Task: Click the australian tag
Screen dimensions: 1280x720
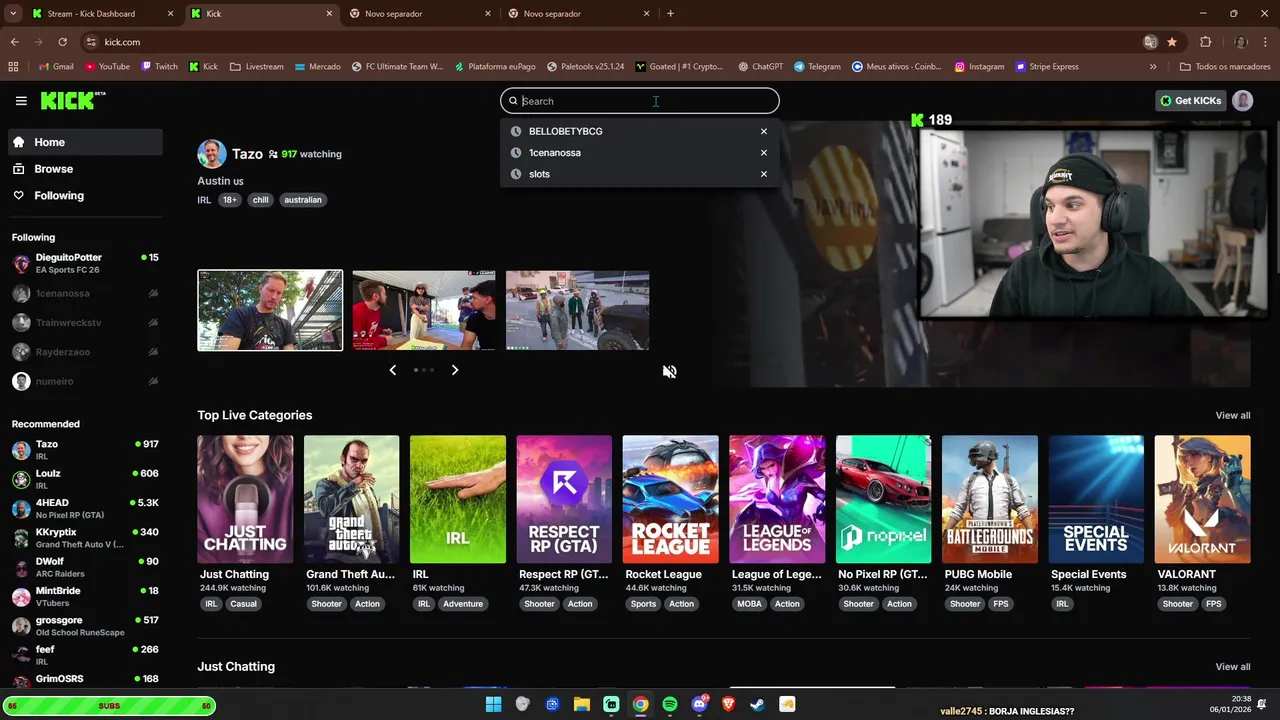Action: click(x=302, y=200)
